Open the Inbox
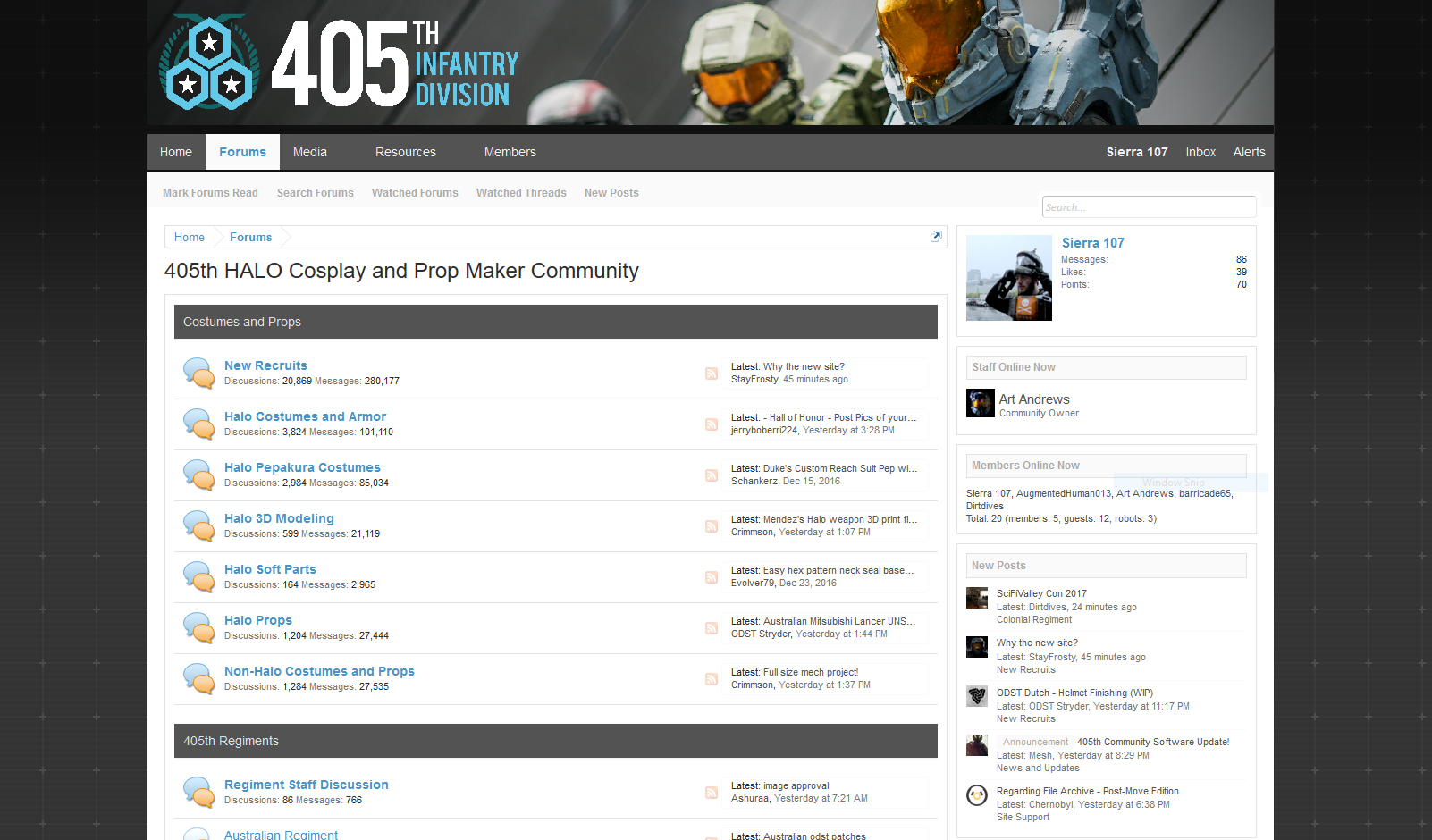The image size is (1432, 840). (x=1200, y=152)
